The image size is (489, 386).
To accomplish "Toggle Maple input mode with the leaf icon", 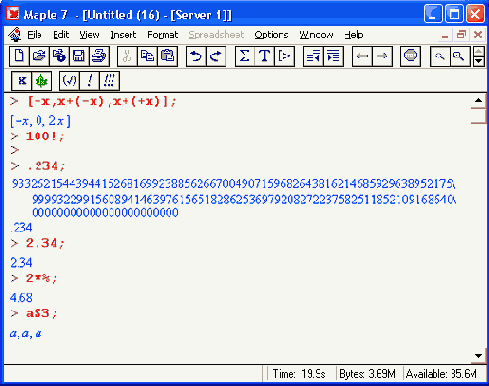I will 42,81.
